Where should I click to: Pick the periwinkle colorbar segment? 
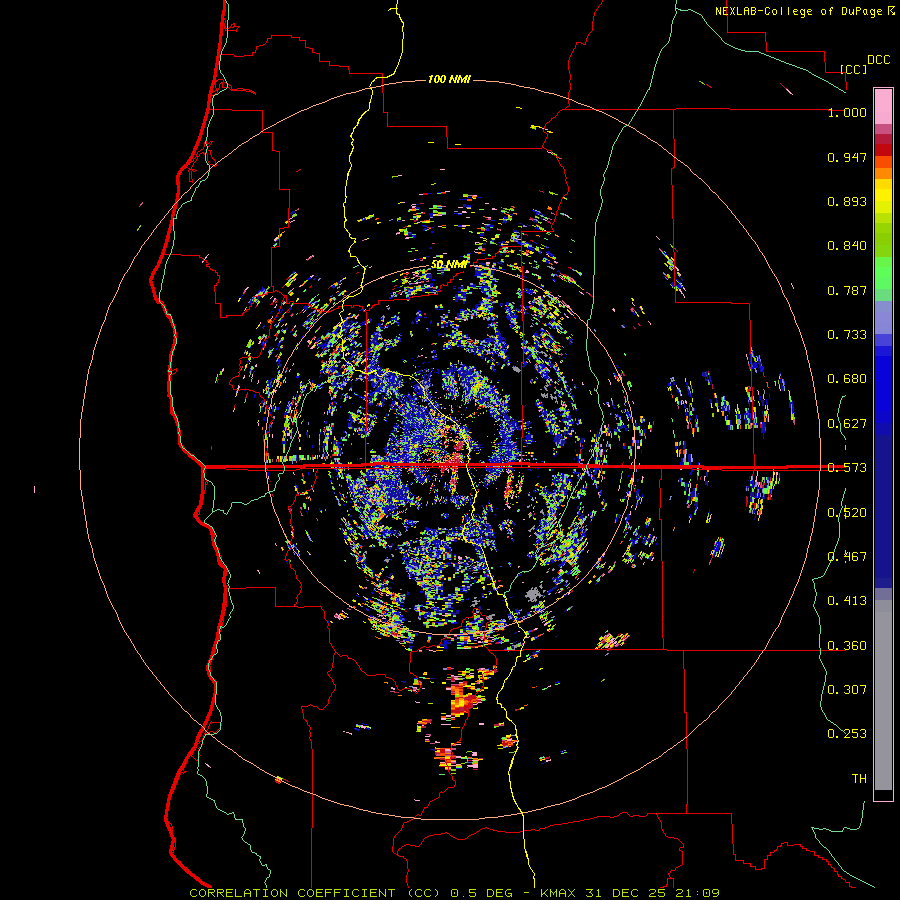883,319
